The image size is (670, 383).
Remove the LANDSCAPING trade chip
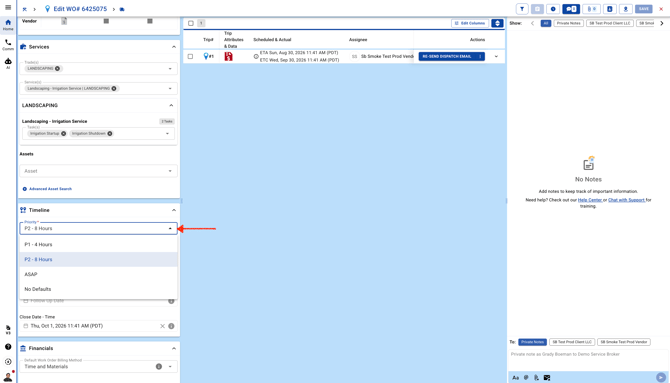click(57, 68)
